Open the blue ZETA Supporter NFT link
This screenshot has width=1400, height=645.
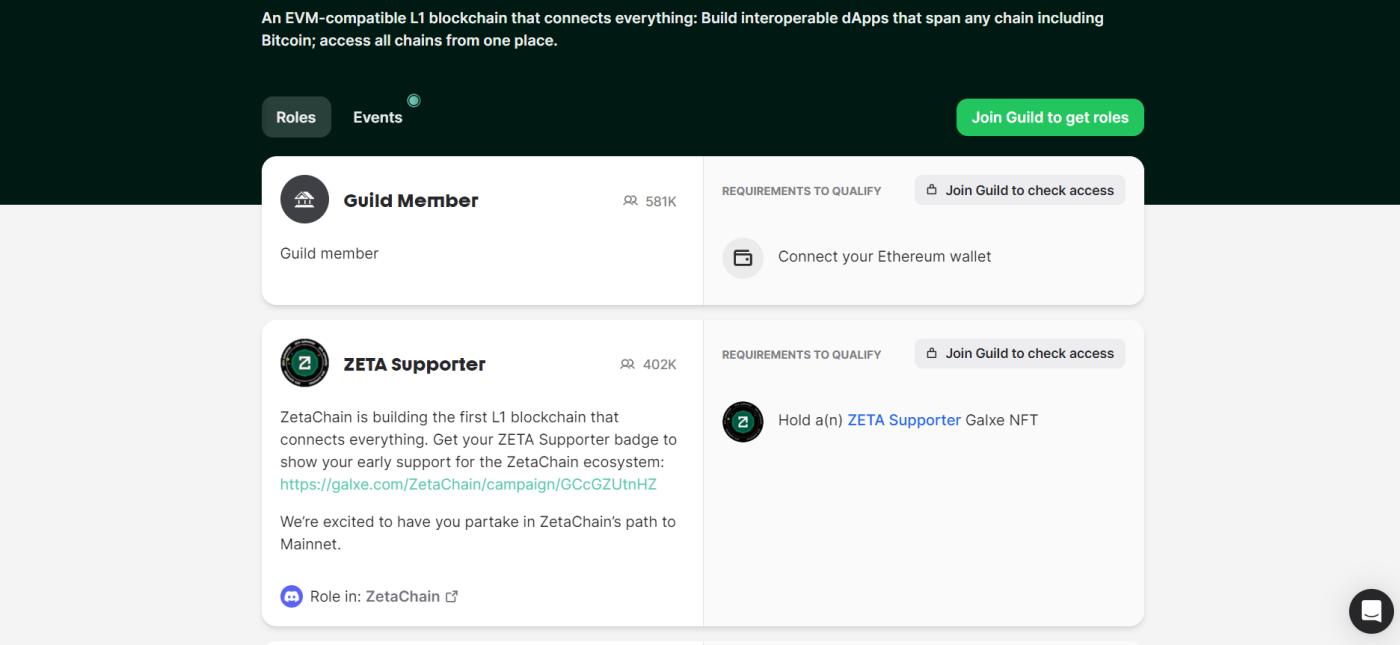point(904,420)
